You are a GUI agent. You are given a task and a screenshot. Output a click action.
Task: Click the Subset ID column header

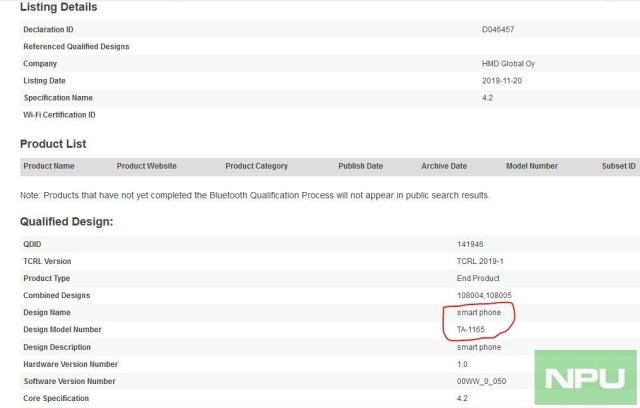click(x=618, y=166)
